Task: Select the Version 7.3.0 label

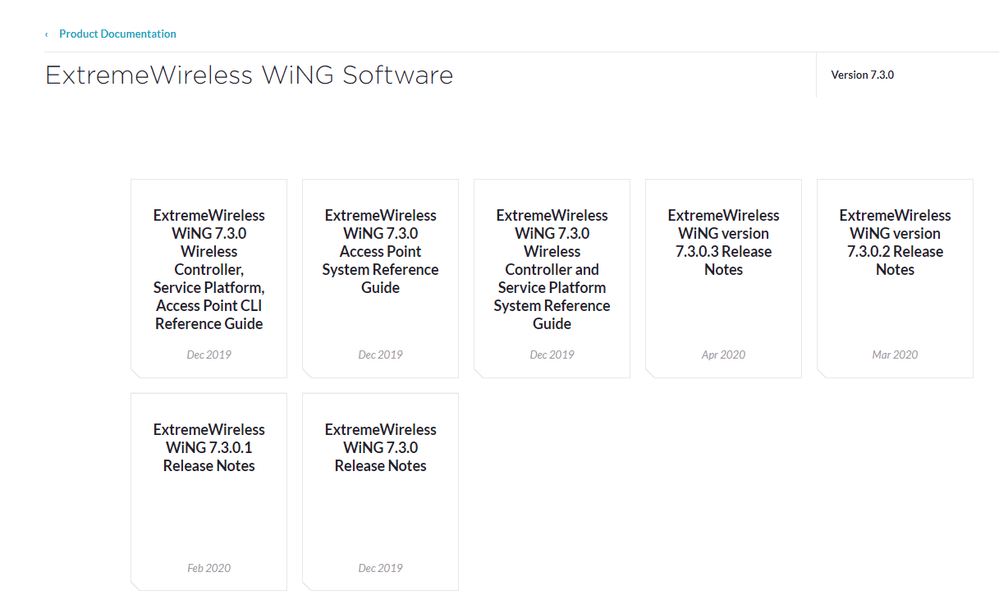Action: click(x=862, y=75)
